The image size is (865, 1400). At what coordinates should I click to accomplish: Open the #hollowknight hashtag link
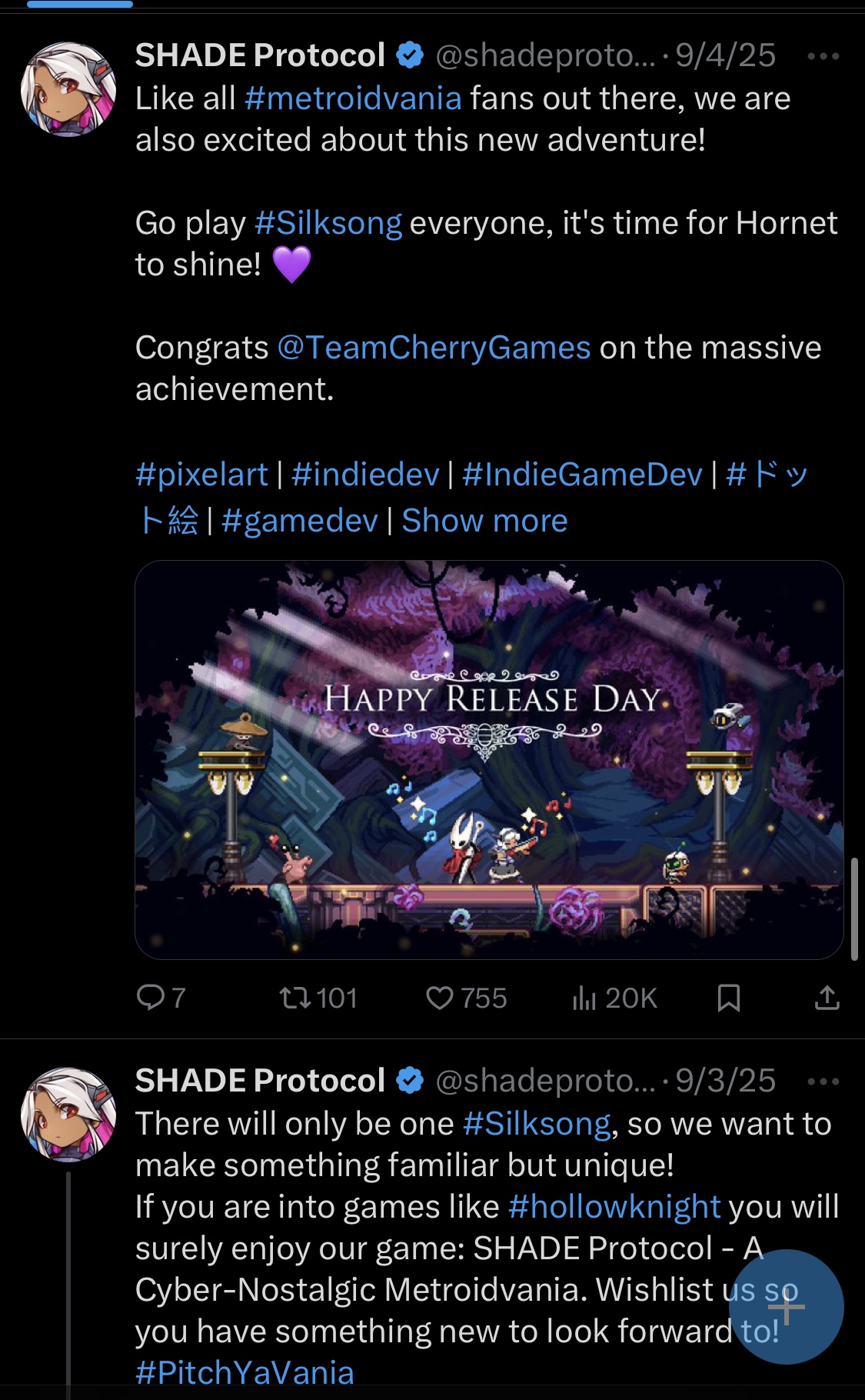(614, 1207)
